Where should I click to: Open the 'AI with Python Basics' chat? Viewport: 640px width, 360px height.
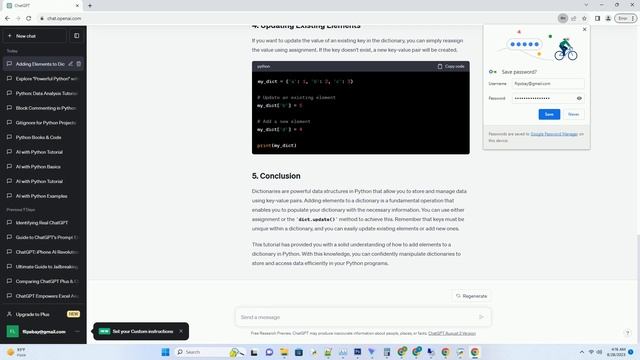tap(43, 167)
